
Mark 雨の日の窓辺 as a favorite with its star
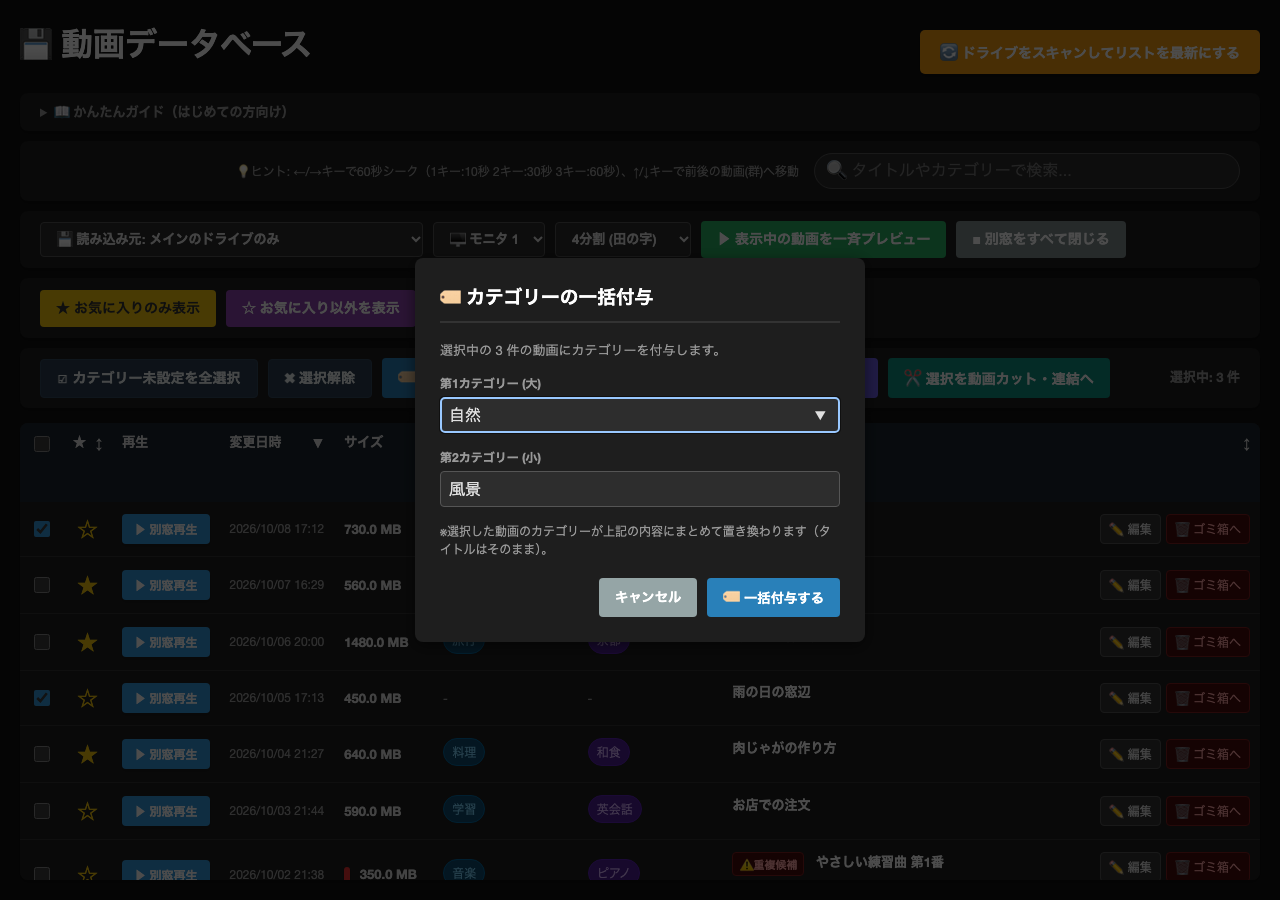point(87,698)
